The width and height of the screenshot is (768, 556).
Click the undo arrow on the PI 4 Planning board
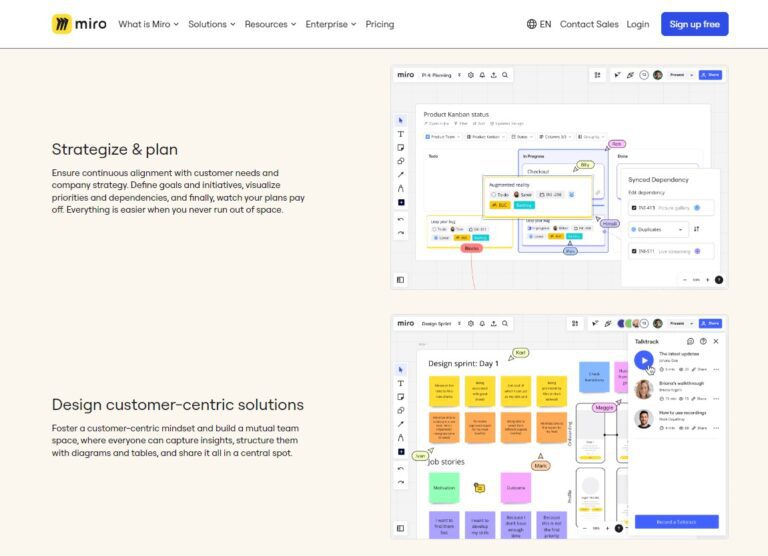click(x=401, y=217)
